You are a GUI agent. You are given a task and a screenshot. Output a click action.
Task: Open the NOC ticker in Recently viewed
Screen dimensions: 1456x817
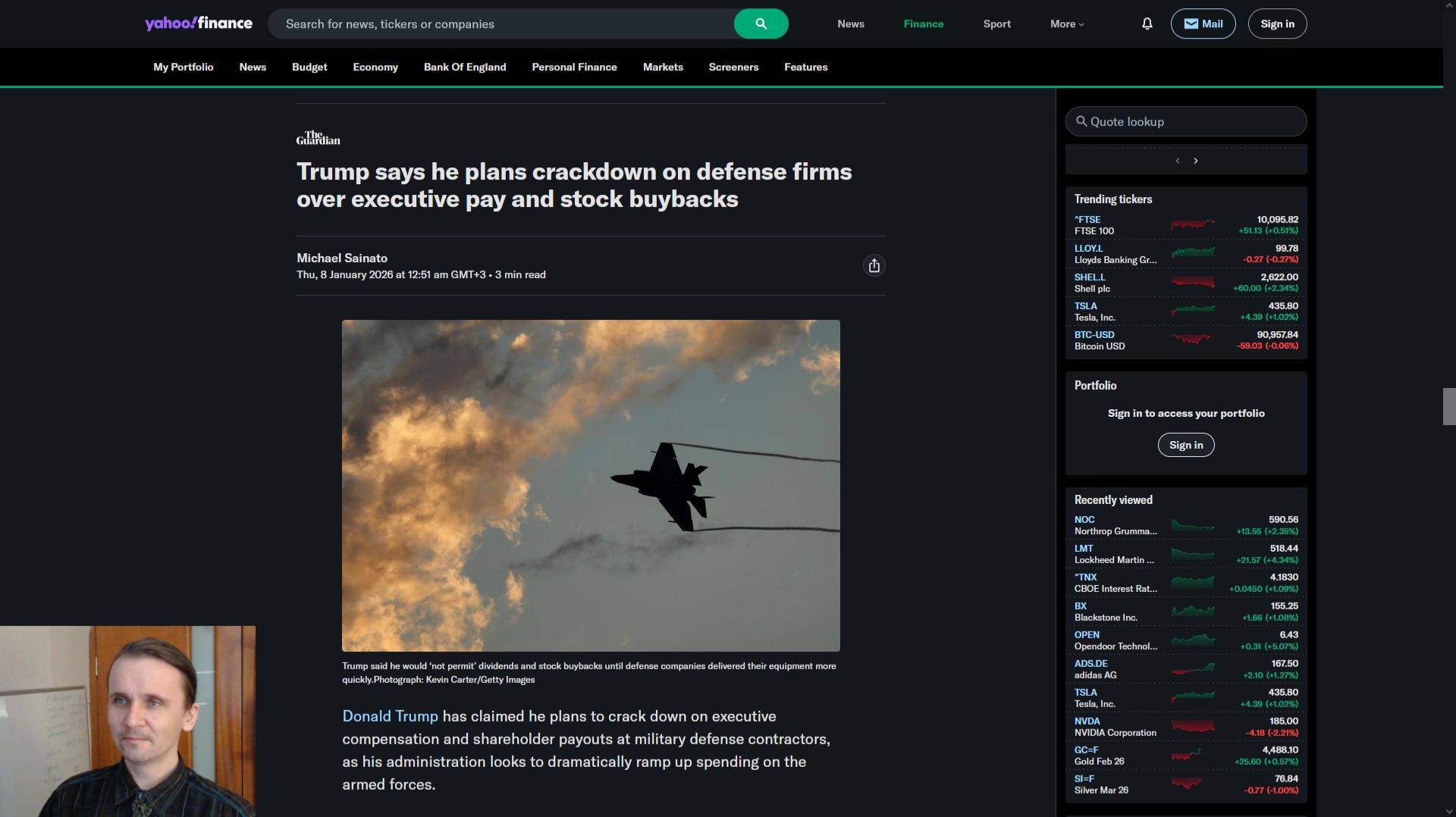coord(1084,519)
